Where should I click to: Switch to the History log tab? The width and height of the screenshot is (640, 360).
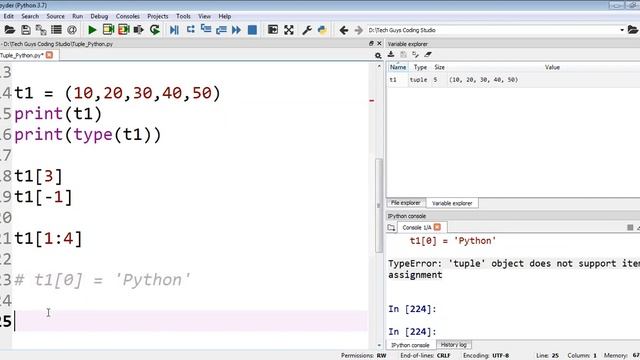pyautogui.click(x=453, y=345)
